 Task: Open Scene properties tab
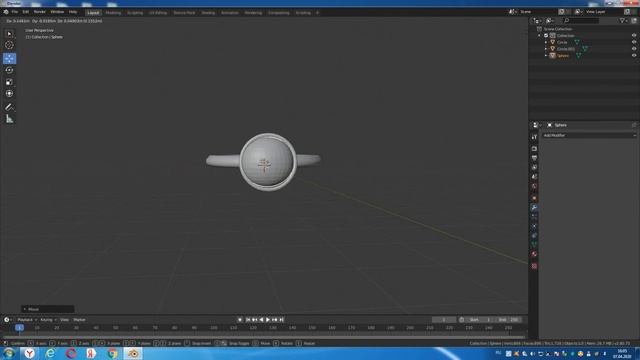click(534, 177)
